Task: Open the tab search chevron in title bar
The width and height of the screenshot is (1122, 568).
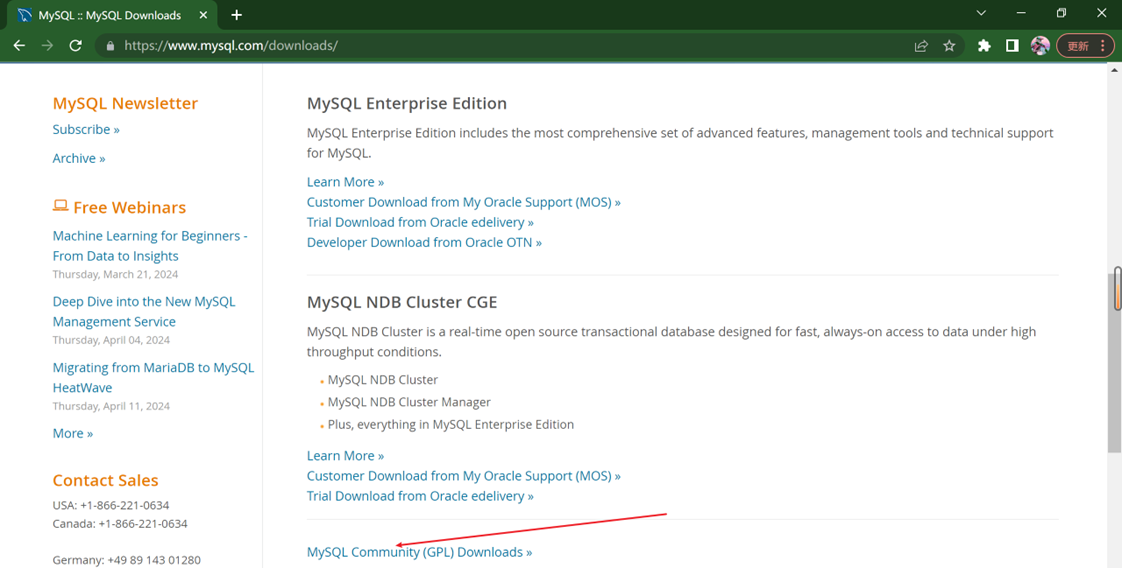Action: [x=981, y=13]
